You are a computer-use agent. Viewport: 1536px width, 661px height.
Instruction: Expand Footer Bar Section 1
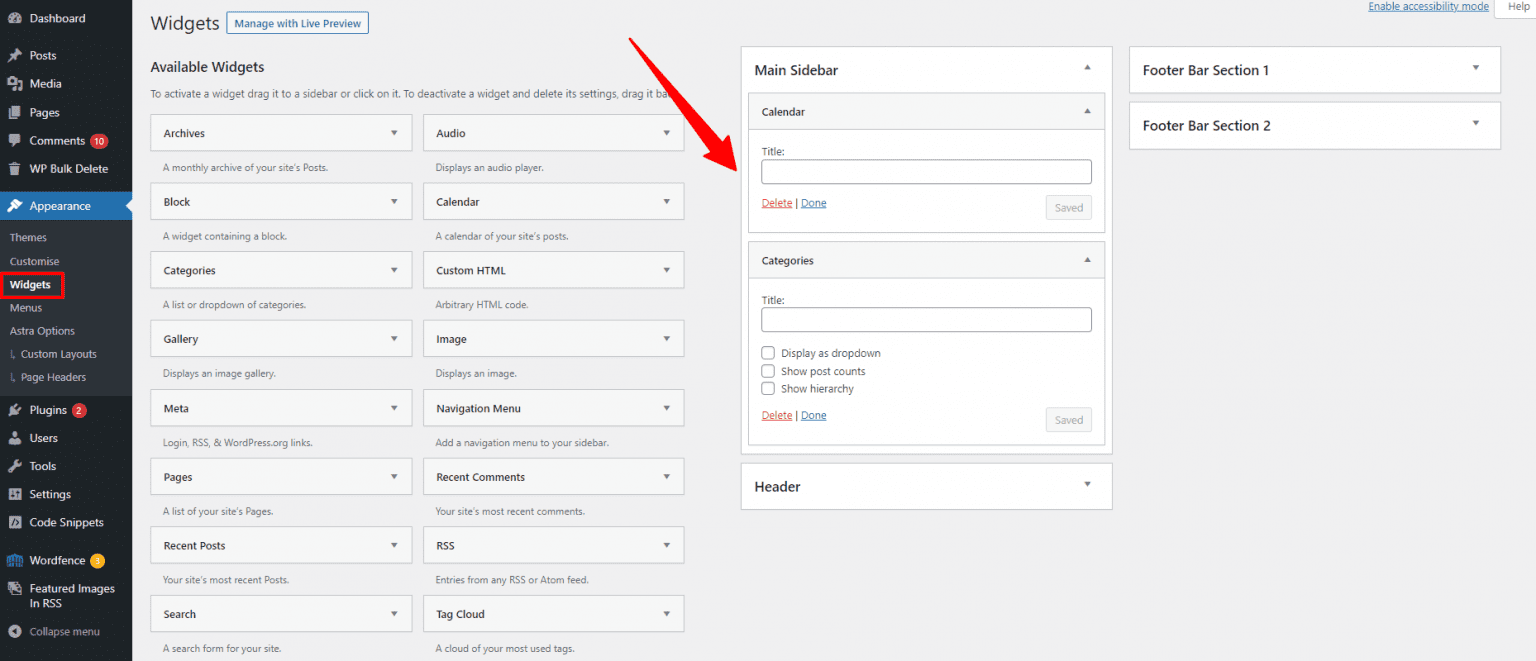click(x=1475, y=69)
